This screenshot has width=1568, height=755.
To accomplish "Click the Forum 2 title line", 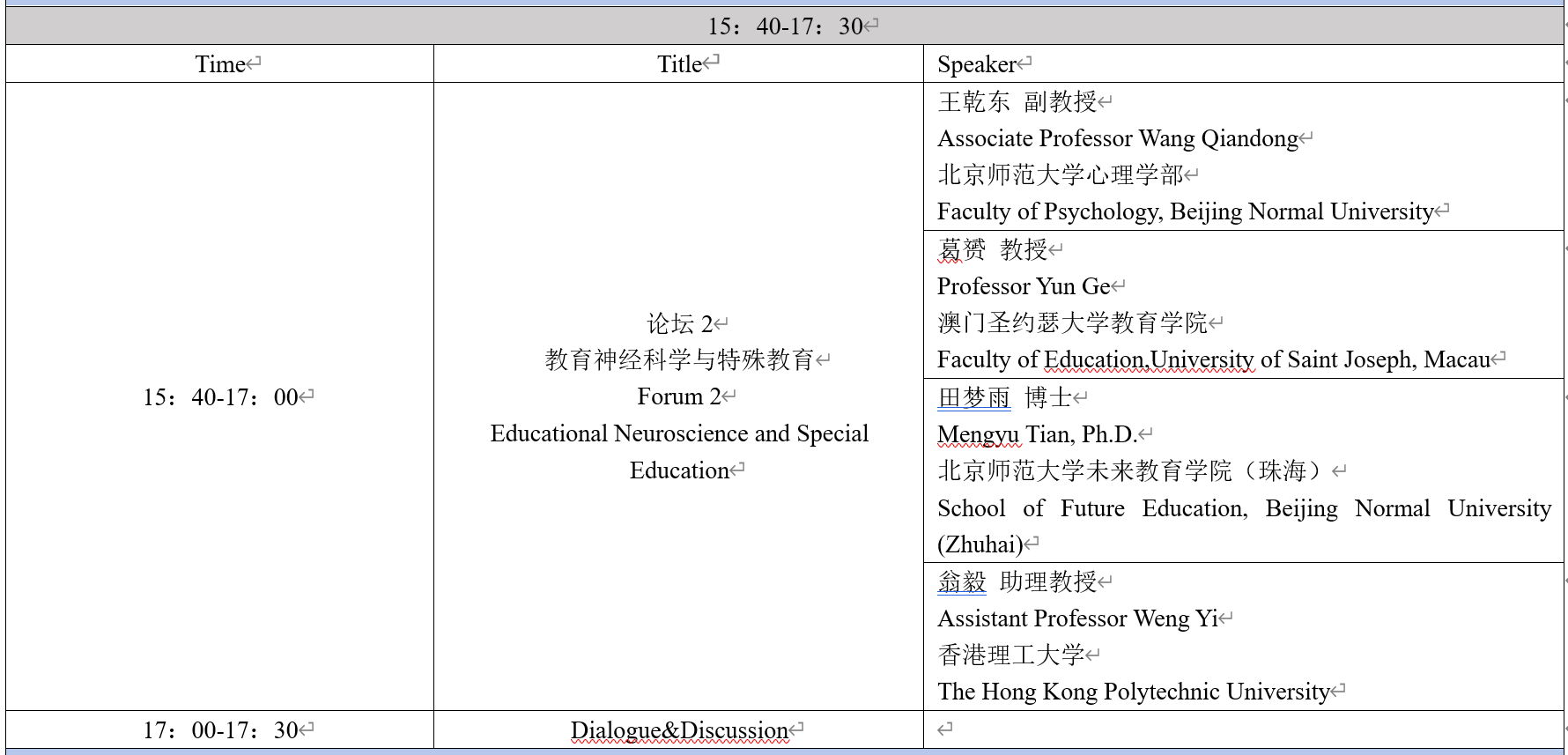I will click(678, 397).
